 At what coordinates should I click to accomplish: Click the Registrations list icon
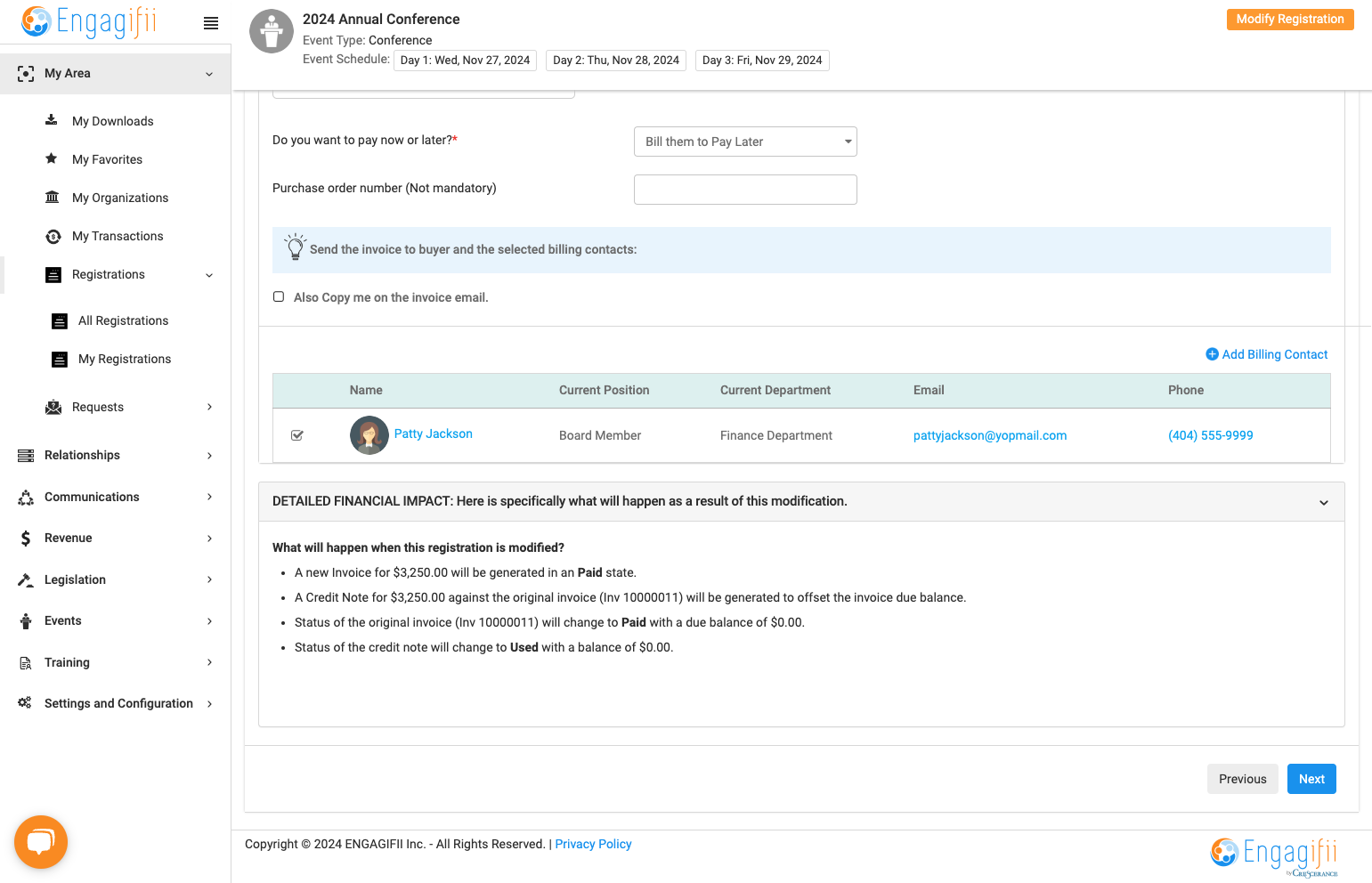click(x=53, y=275)
